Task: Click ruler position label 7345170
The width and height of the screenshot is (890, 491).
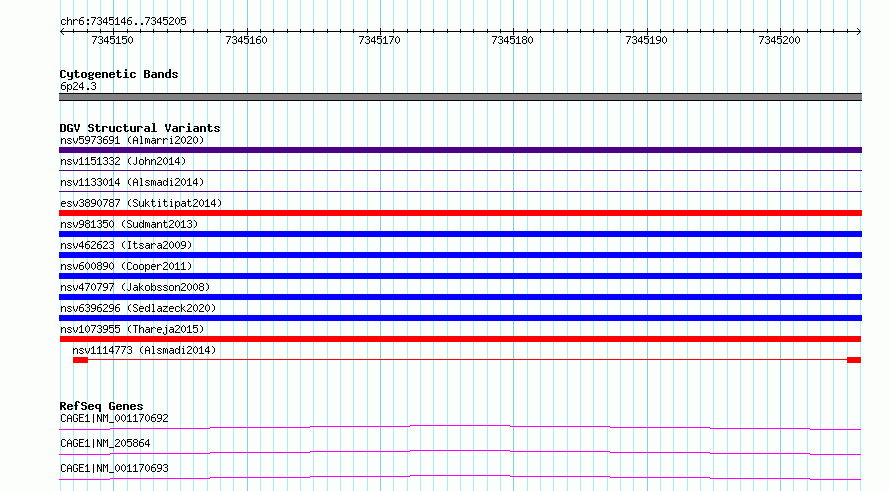Action: pos(379,40)
